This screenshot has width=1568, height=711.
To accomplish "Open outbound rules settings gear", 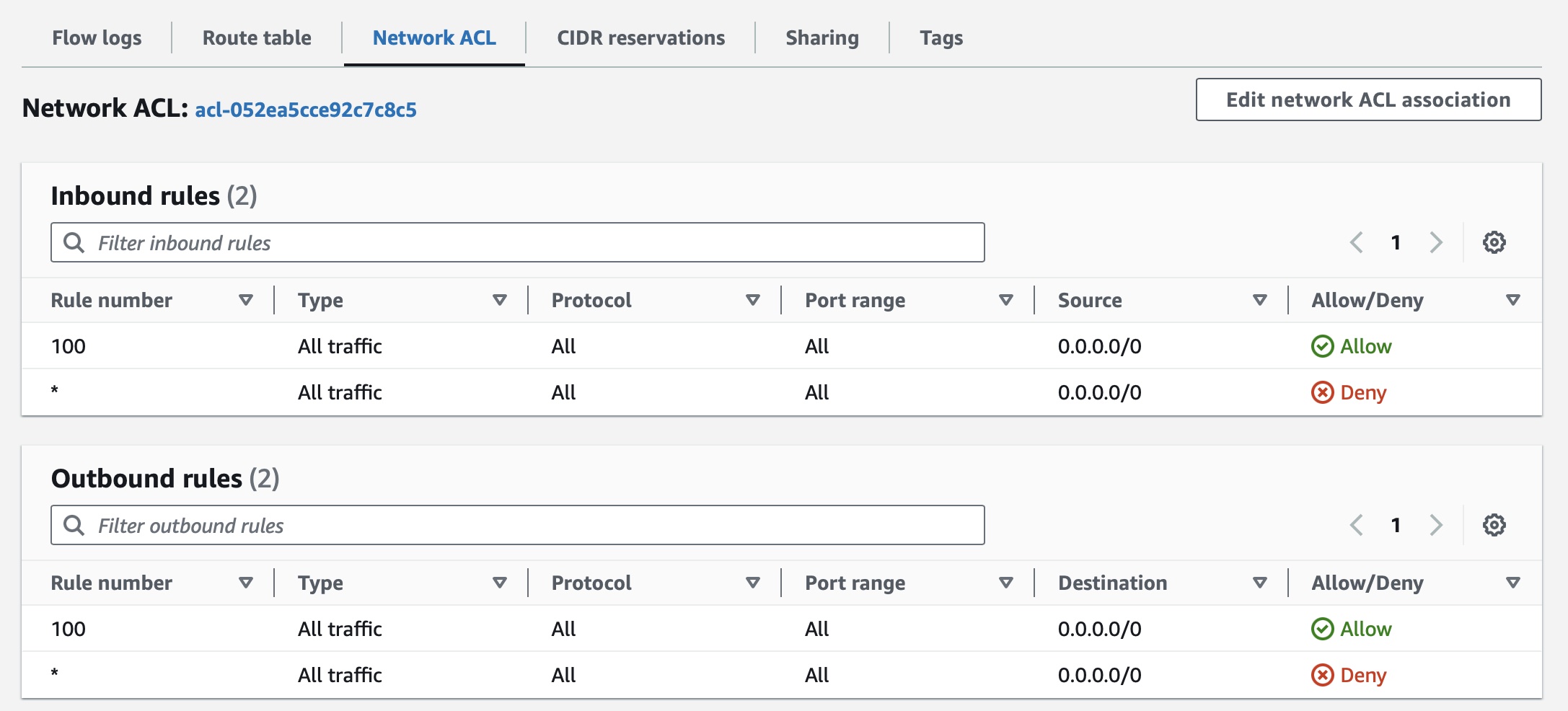I will point(1494,525).
